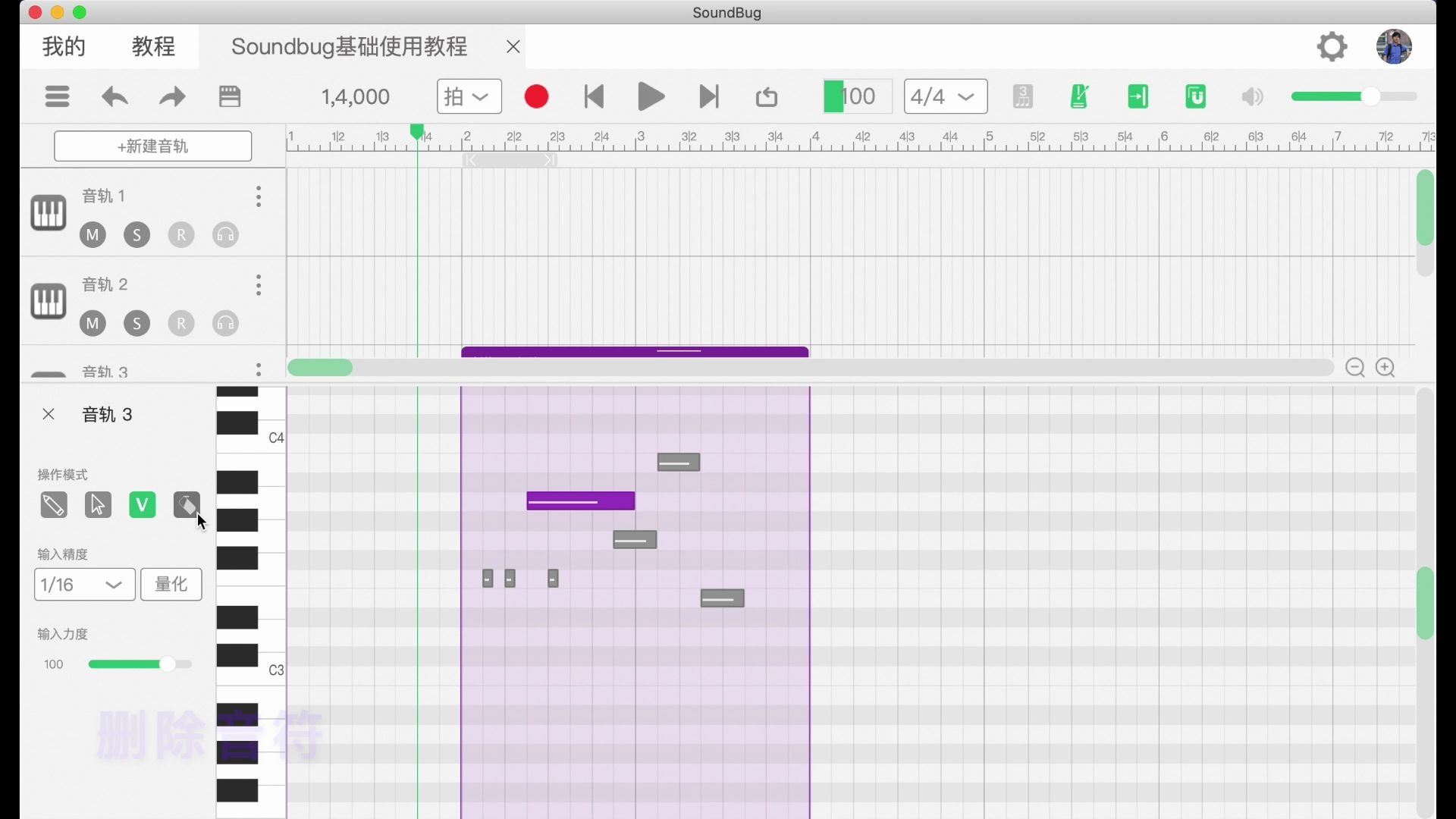Mute 音轨 2 with M button
The image size is (1456, 819).
pyautogui.click(x=93, y=324)
